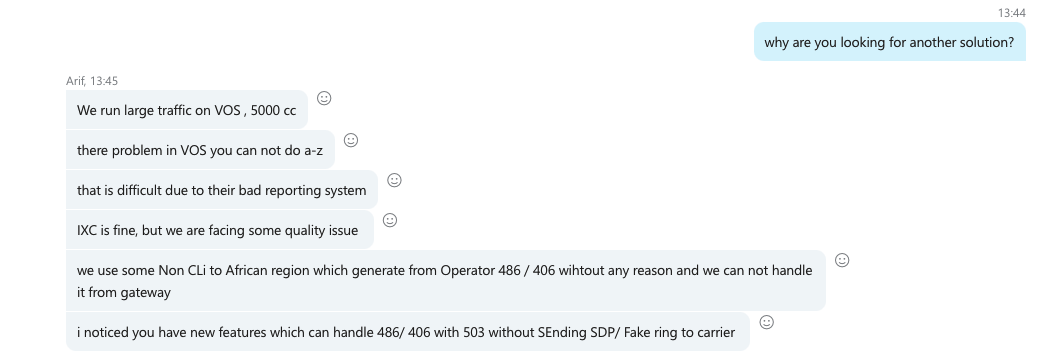The width and height of the screenshot is (1039, 361).
Task: Select the "that is difficult due to" message
Action: click(222, 190)
